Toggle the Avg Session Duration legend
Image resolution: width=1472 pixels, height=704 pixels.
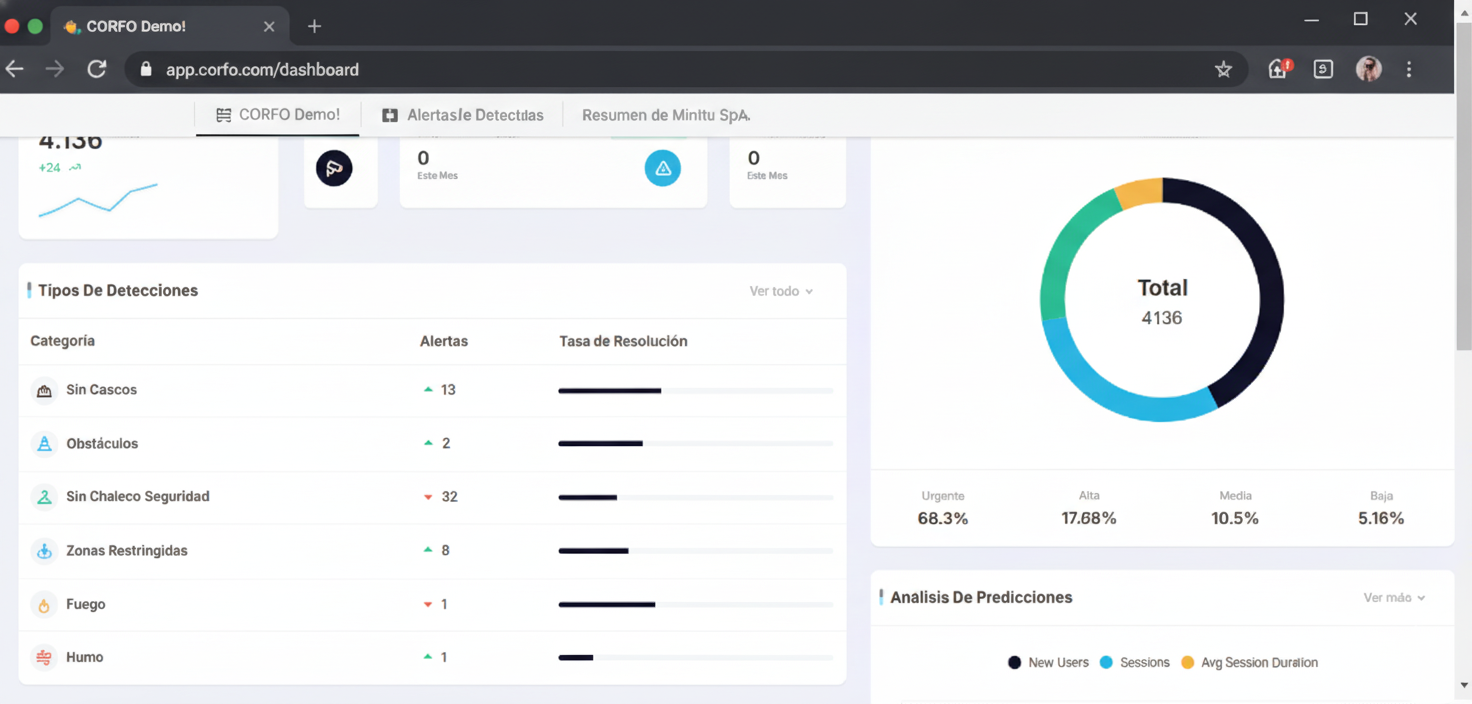pos(1249,662)
